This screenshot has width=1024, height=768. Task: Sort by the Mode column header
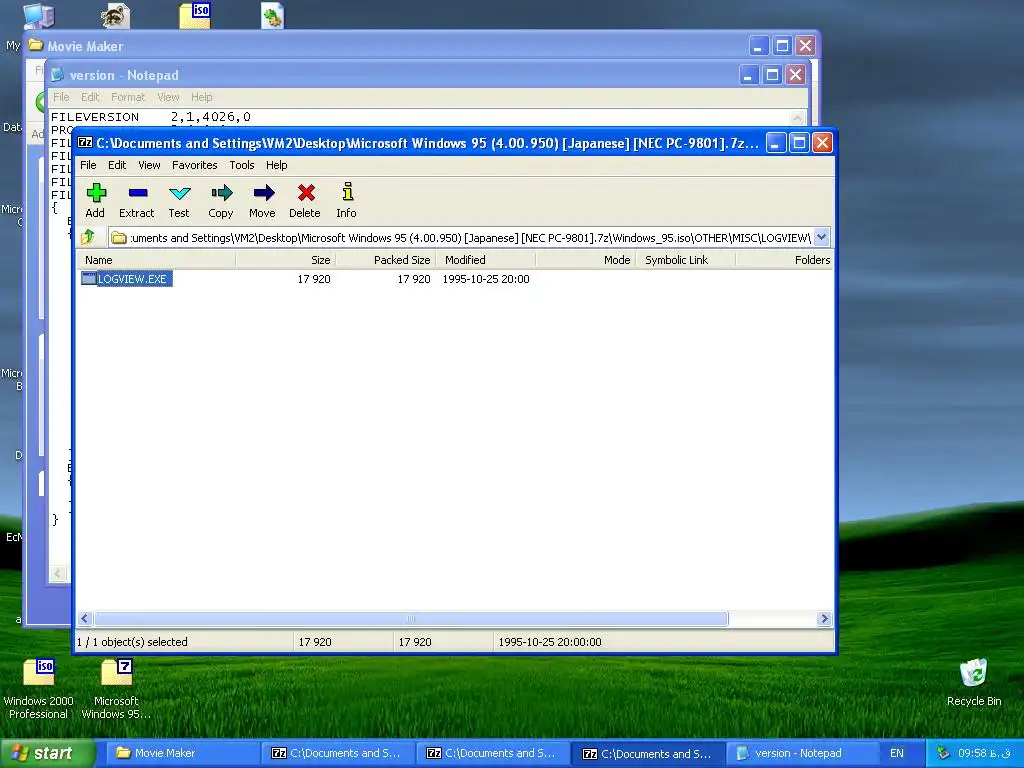pyautogui.click(x=585, y=260)
